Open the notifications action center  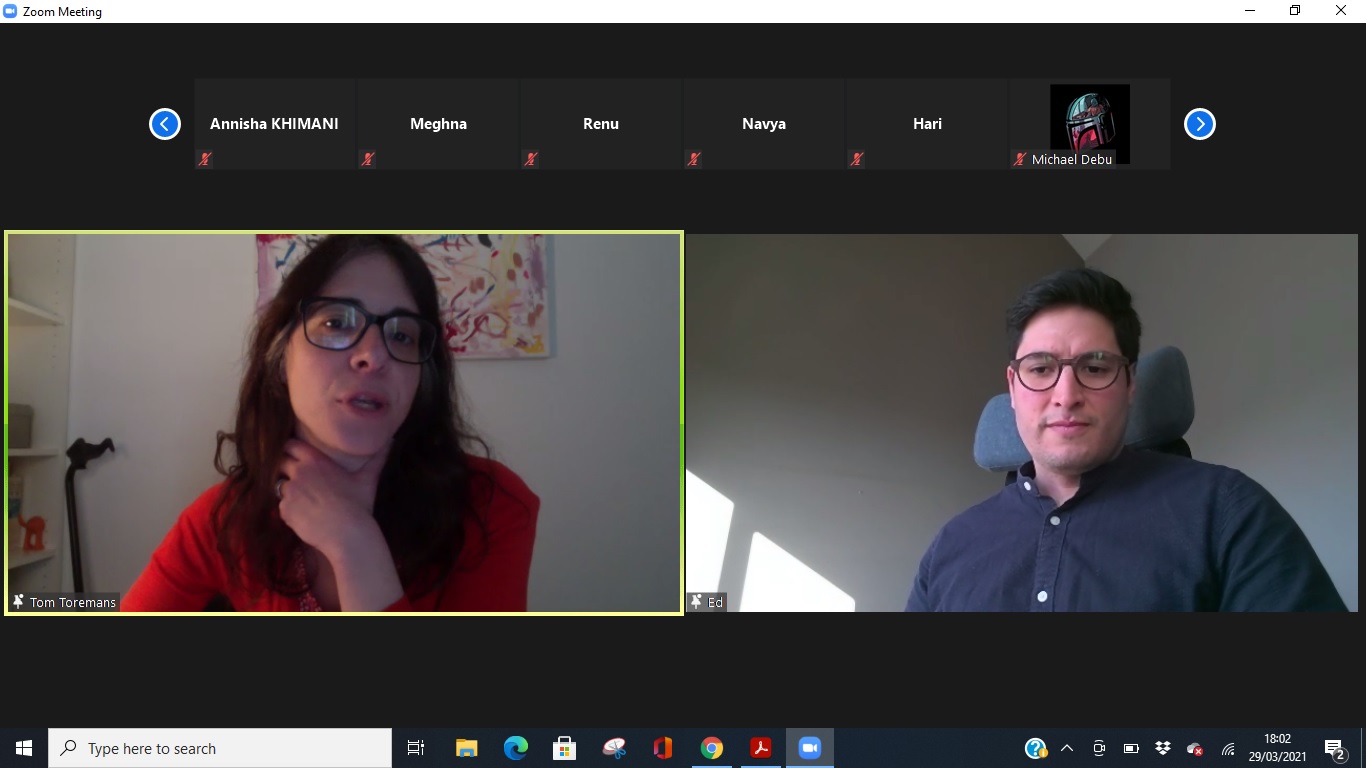pos(1334,748)
